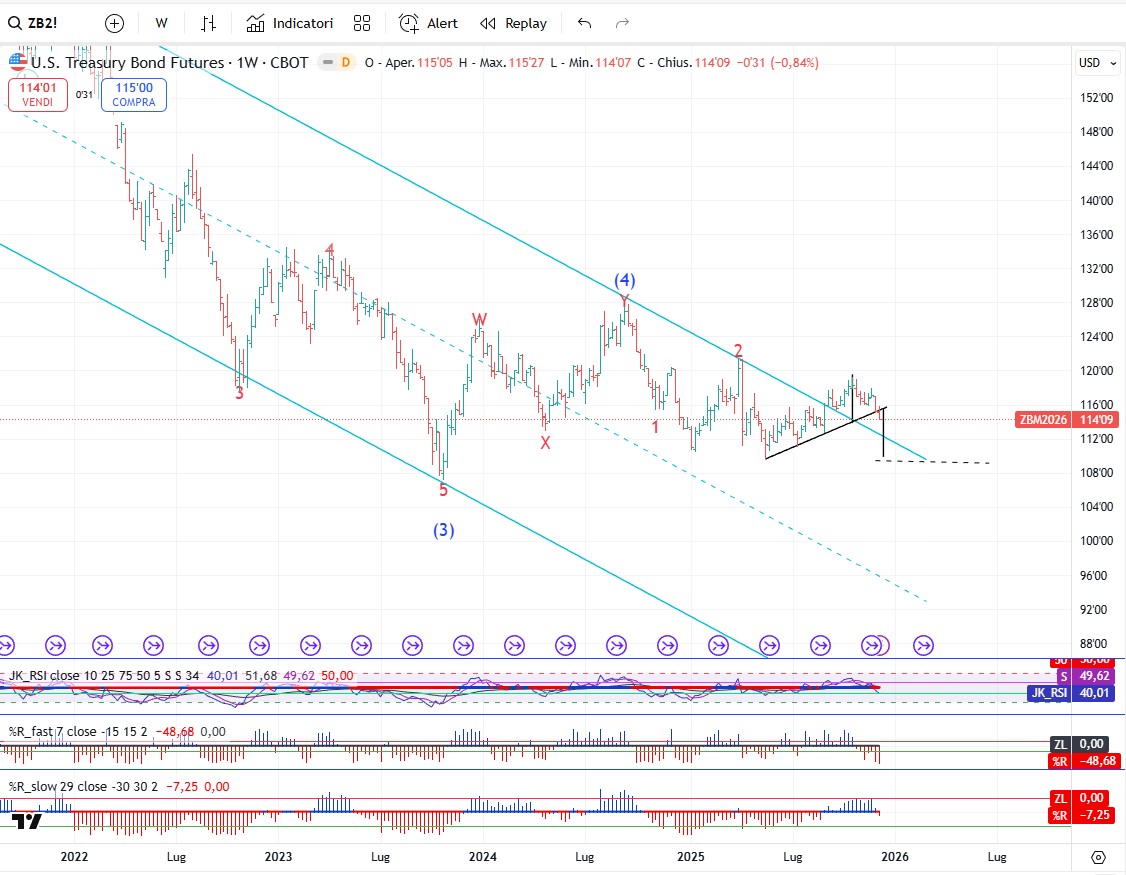
Task: Click the JK_RSI 40,01 scale label
Action: pyautogui.click(x=1072, y=693)
